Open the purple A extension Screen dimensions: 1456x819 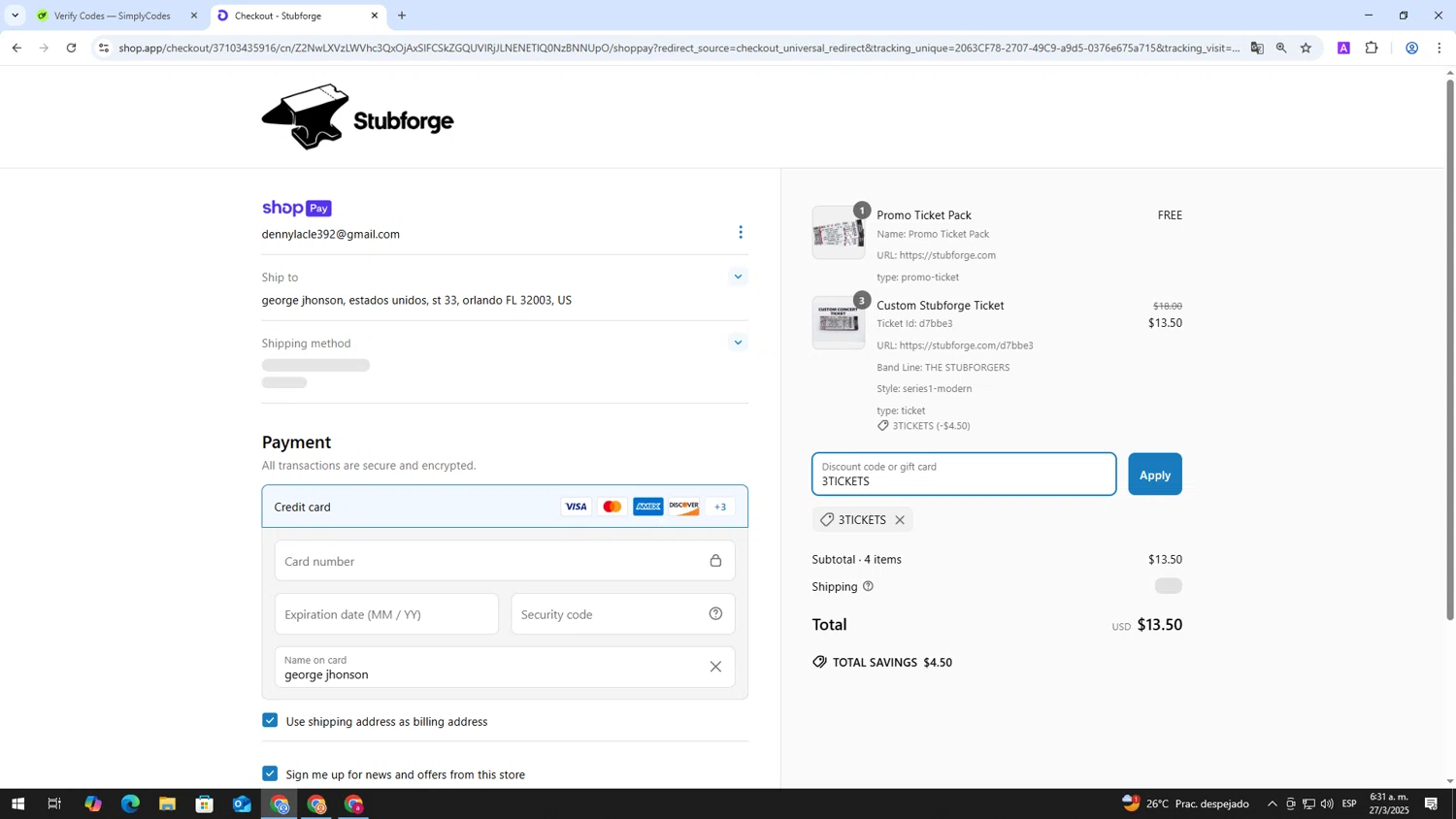point(1343,48)
